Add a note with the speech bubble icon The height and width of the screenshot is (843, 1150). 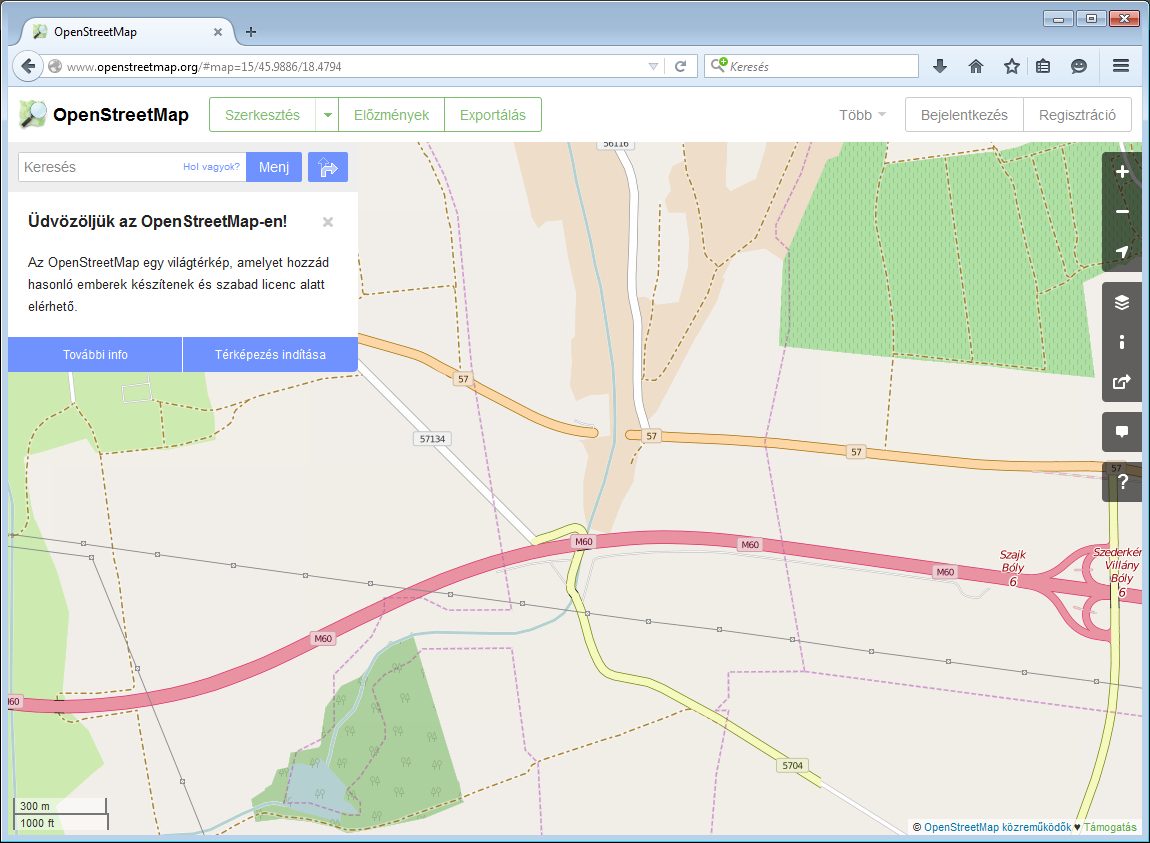point(1121,431)
